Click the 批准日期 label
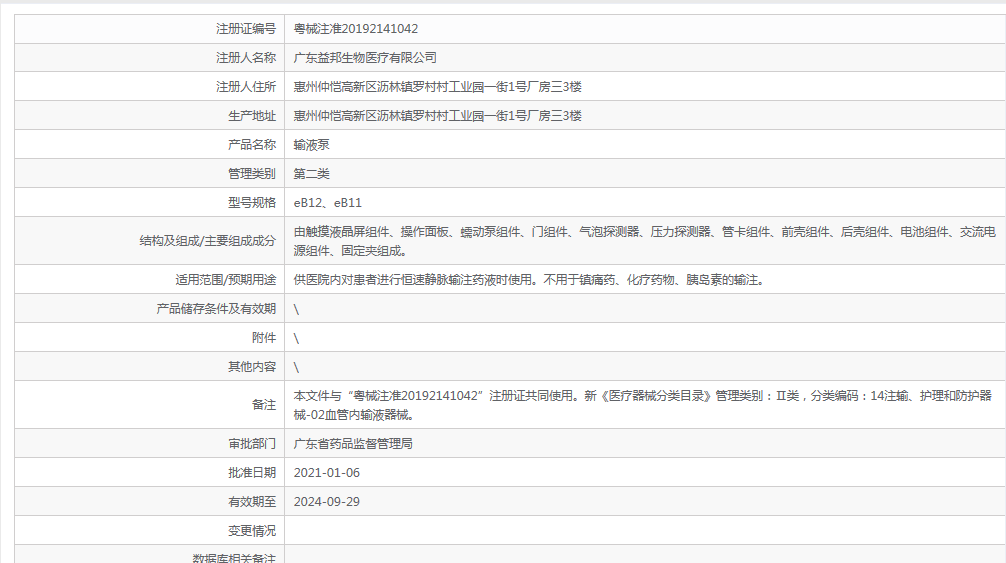The height and width of the screenshot is (563, 1006). click(252, 473)
